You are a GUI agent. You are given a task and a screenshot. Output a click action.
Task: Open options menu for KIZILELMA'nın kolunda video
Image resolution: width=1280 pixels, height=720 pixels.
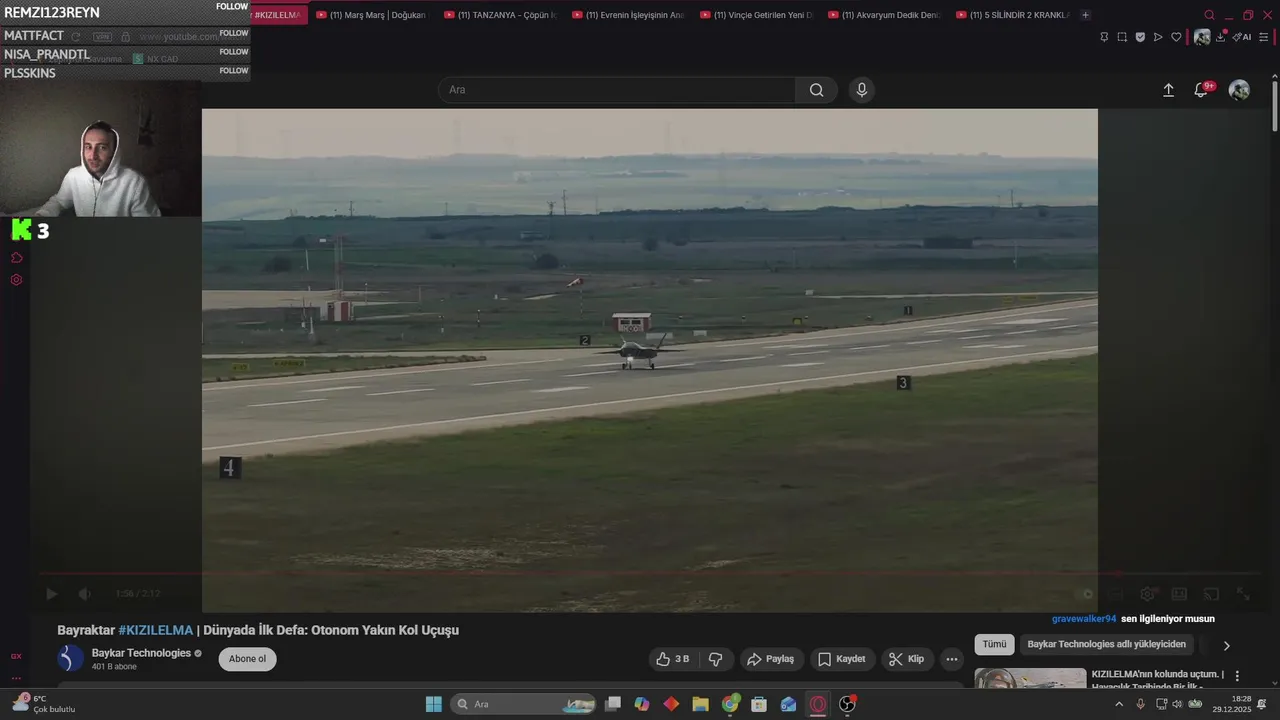pos(1237,676)
